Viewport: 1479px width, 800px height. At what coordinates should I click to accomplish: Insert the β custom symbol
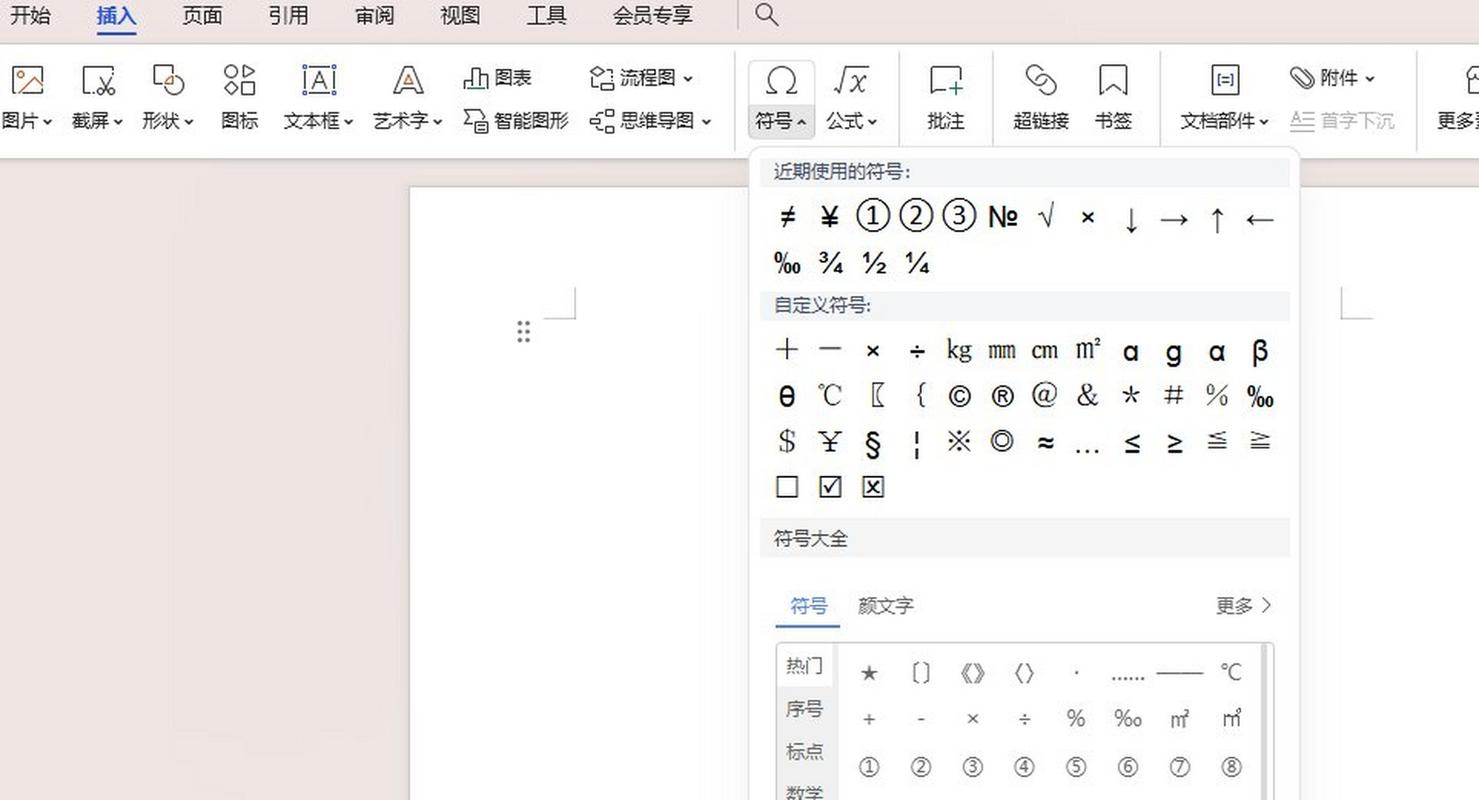tap(1260, 351)
